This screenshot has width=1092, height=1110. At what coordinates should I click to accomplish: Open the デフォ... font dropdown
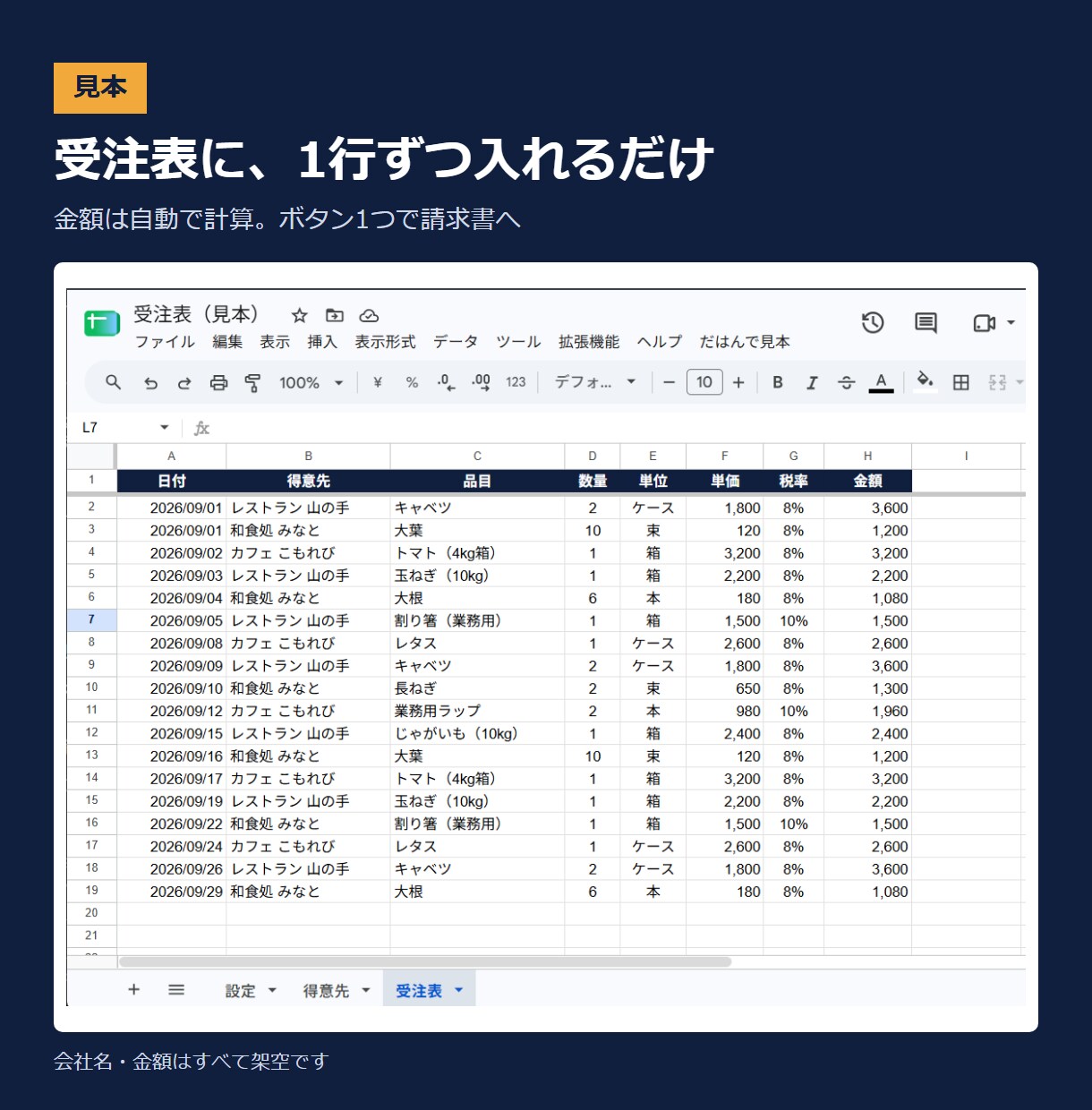(x=594, y=382)
